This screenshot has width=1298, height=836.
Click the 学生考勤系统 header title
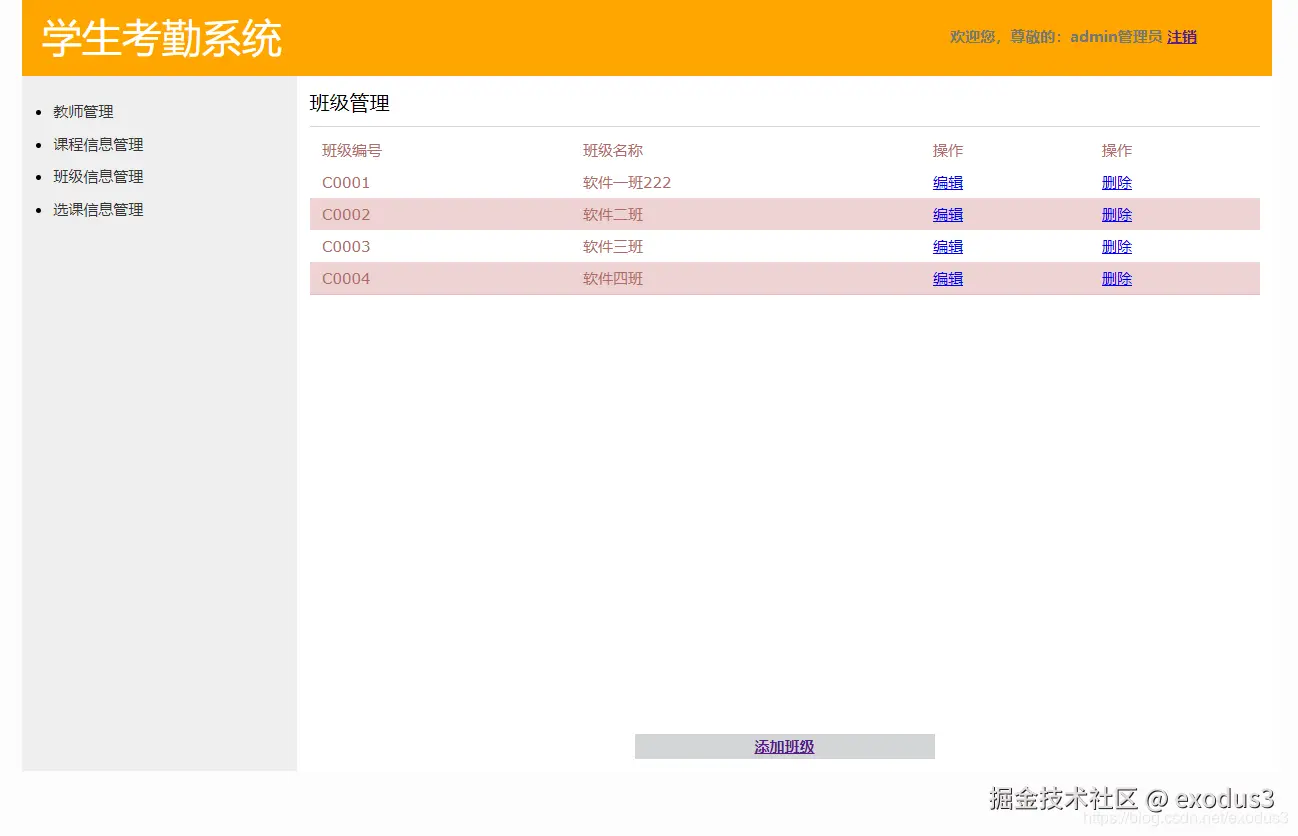[x=162, y=39]
